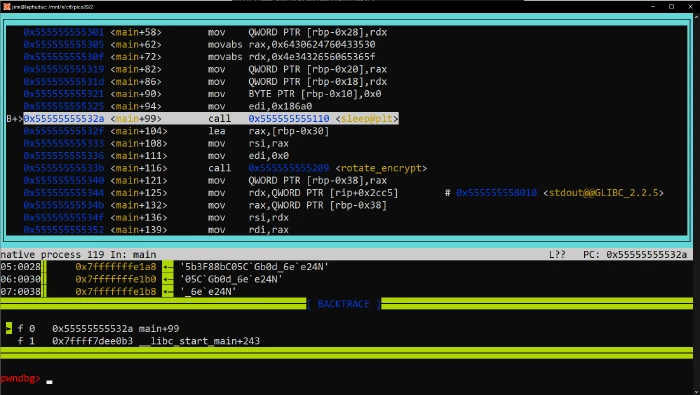This screenshot has width=700, height=395.
Task: Click the vertical scrollbar of the terminal
Action: click(x=696, y=204)
